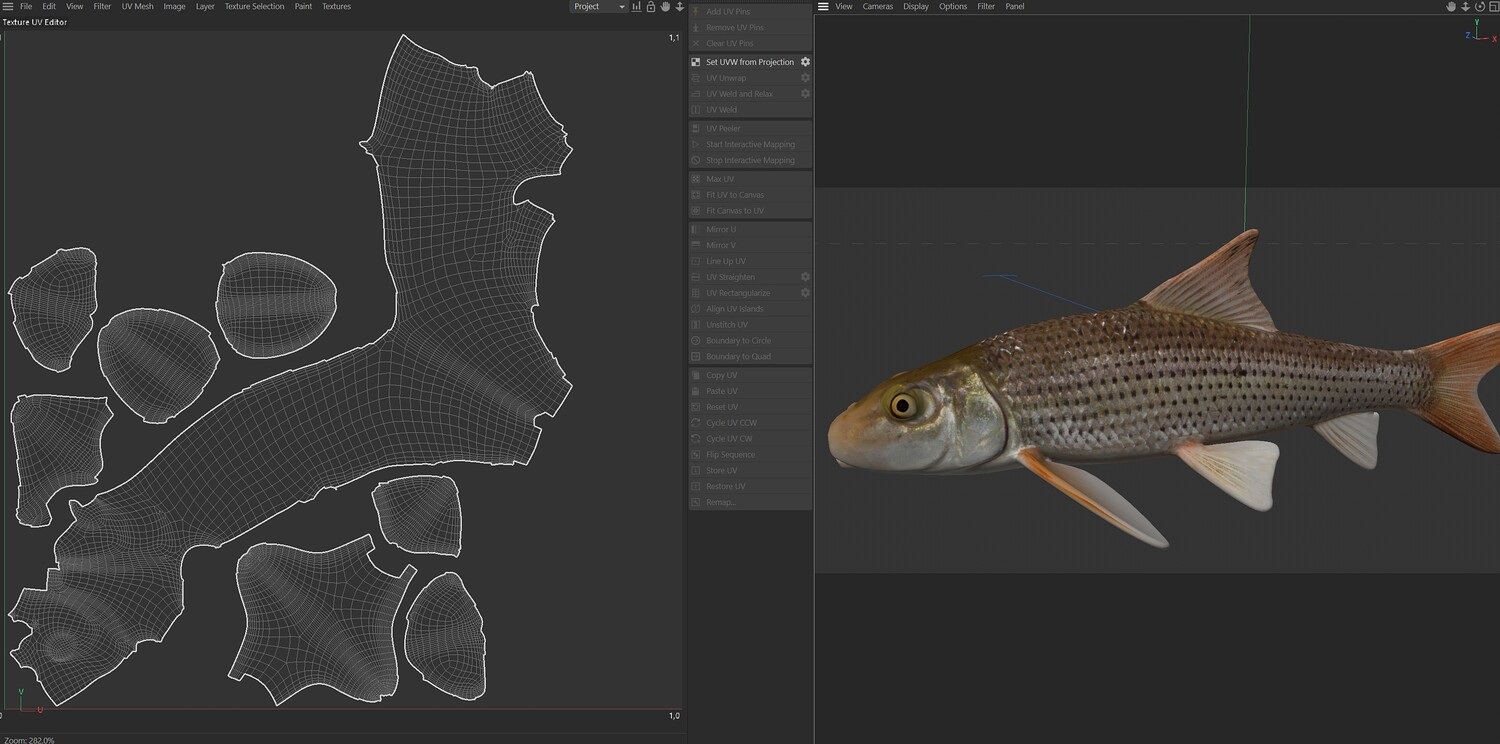
Task: Toggle the lock icon in UV editor header
Action: pos(651,7)
